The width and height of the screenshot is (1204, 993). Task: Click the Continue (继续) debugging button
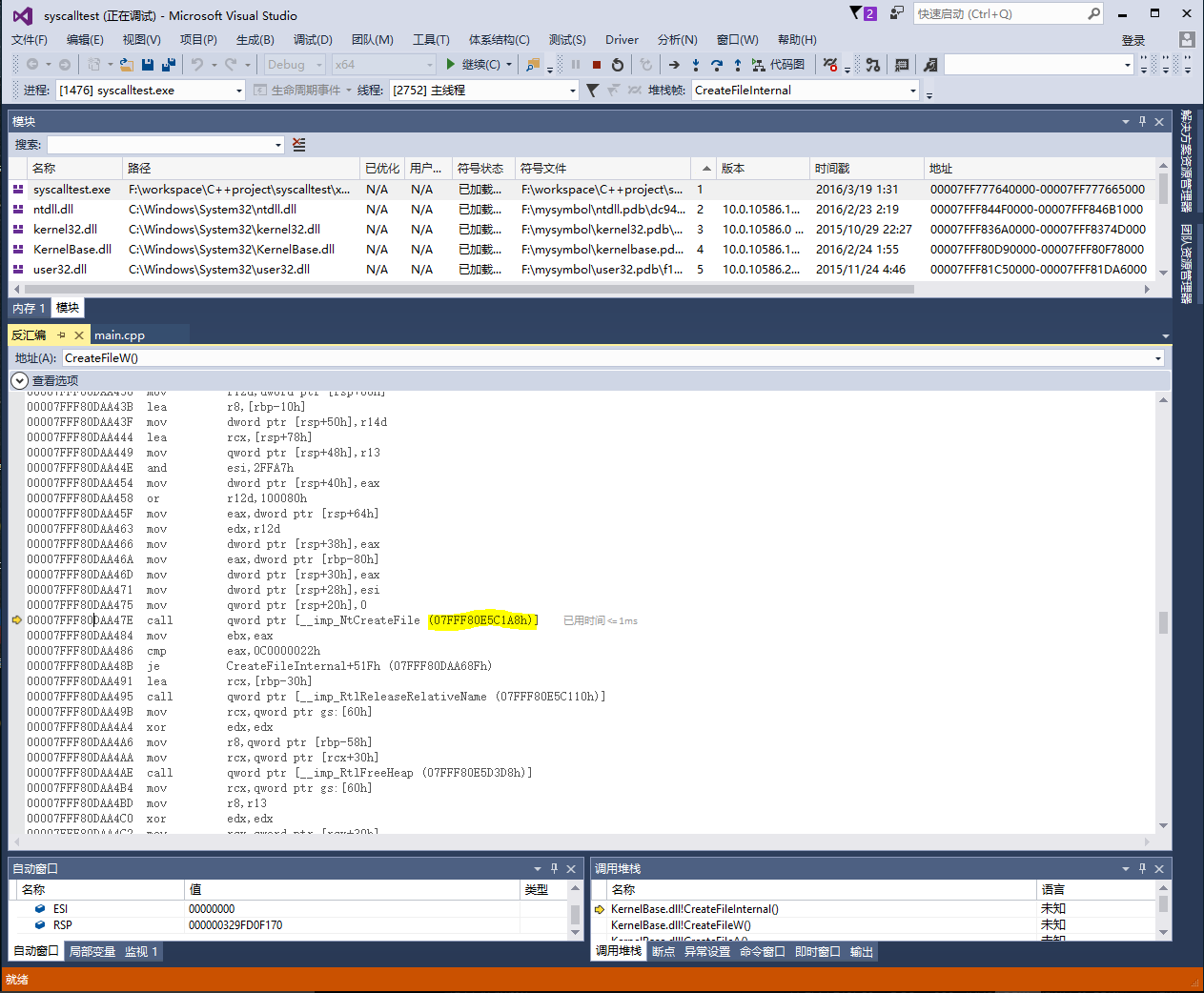473,65
